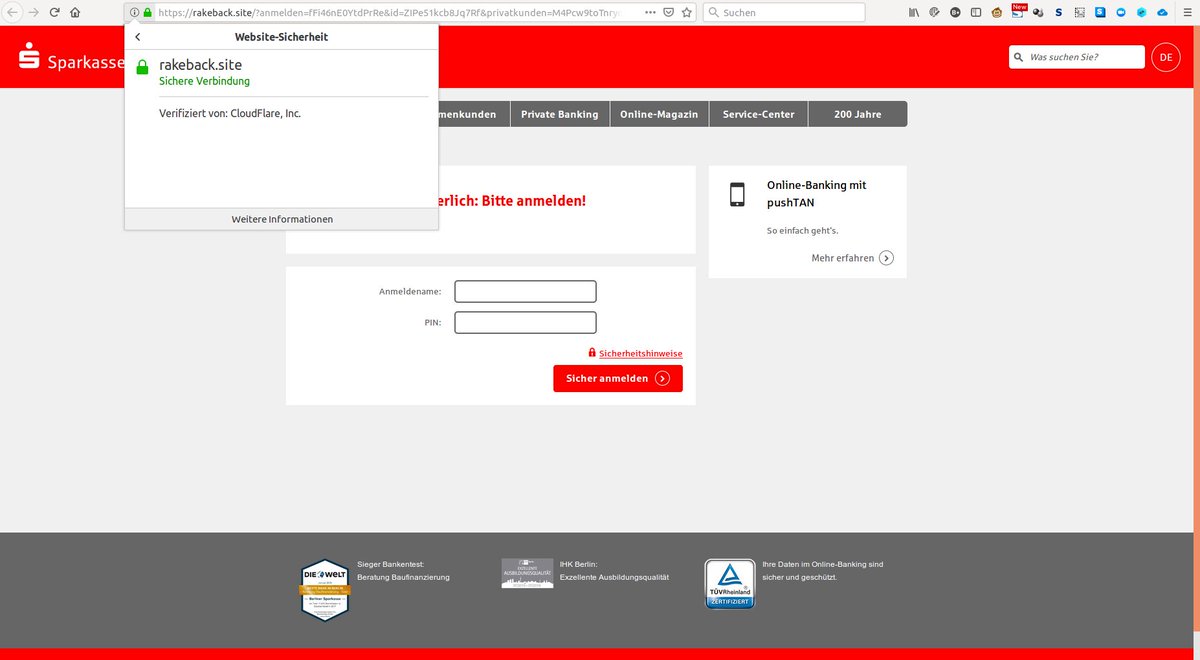Viewport: 1200px width, 660px height.
Task: Open the Sicherheitshinweise link
Action: 641,353
